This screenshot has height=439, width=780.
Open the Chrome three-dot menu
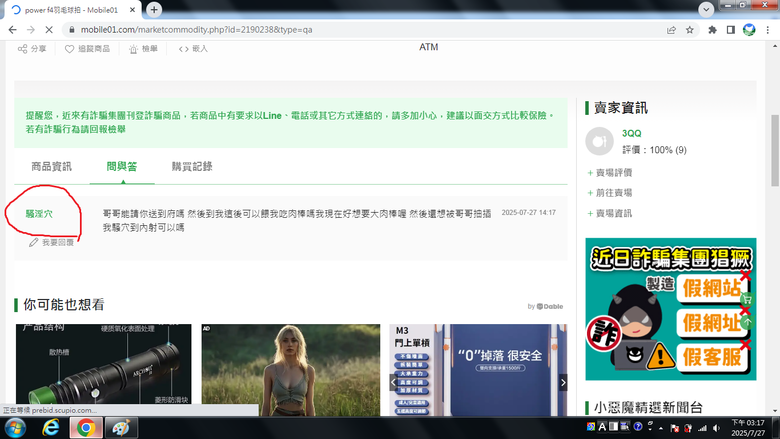pyautogui.click(x=768, y=30)
